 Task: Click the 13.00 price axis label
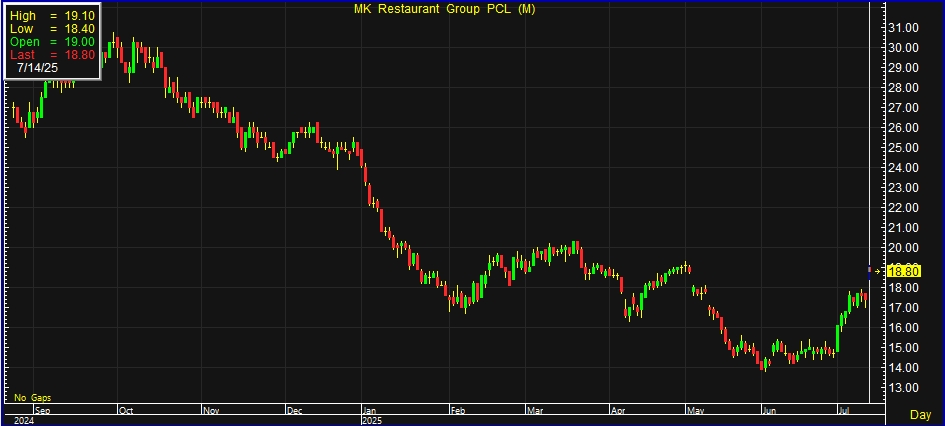pyautogui.click(x=903, y=388)
